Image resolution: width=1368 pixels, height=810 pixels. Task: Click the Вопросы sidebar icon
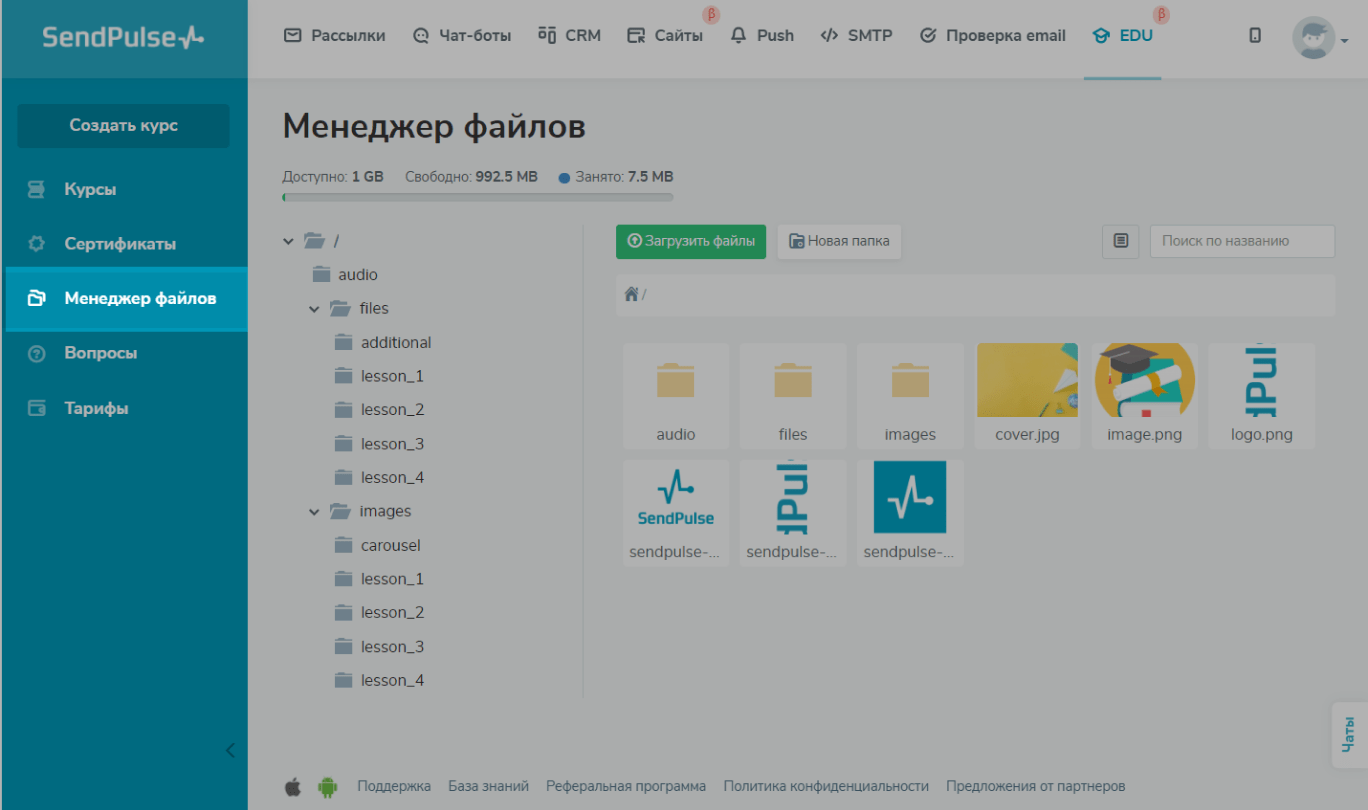pyautogui.click(x=37, y=353)
